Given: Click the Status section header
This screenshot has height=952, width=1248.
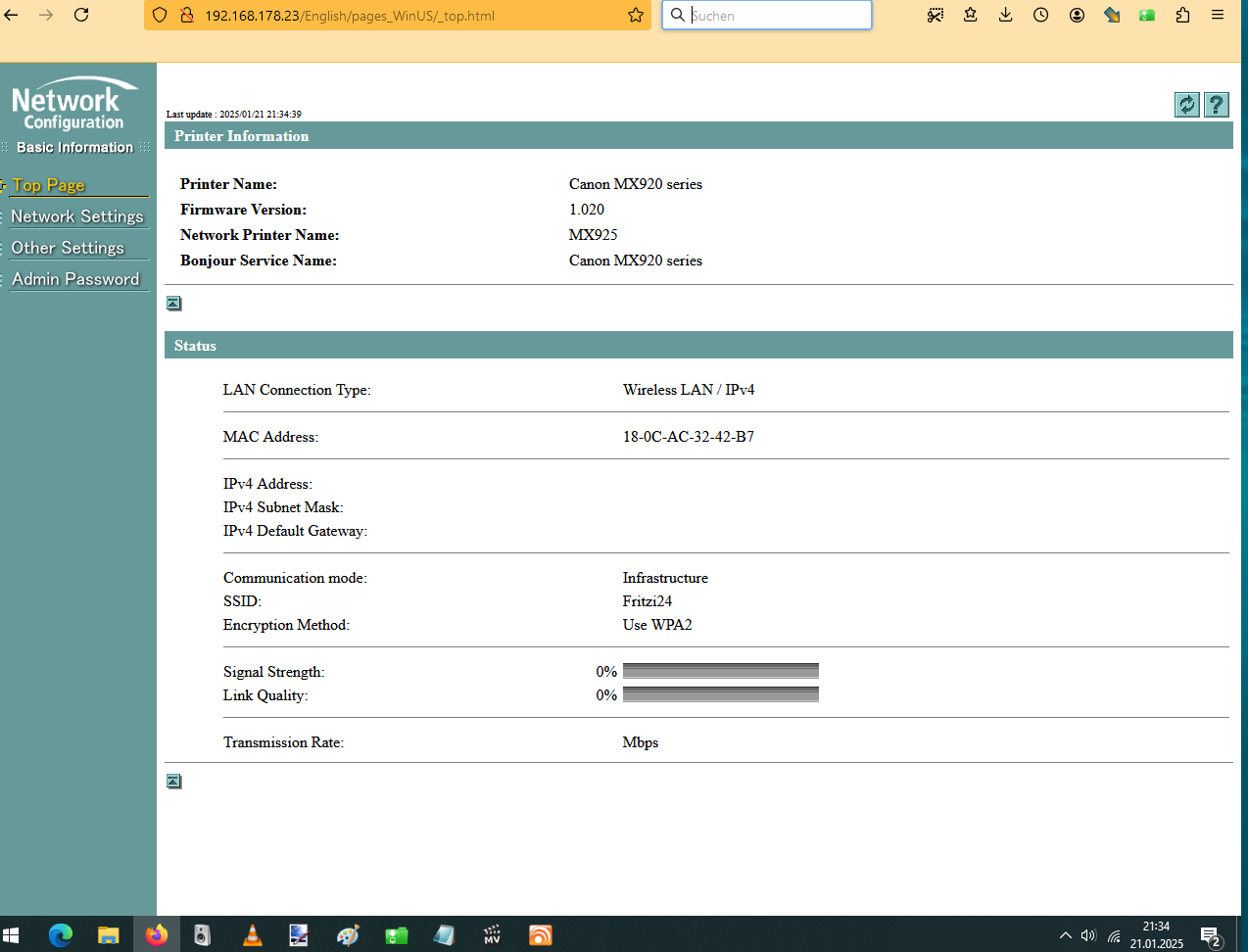Looking at the screenshot, I should pyautogui.click(x=698, y=346).
